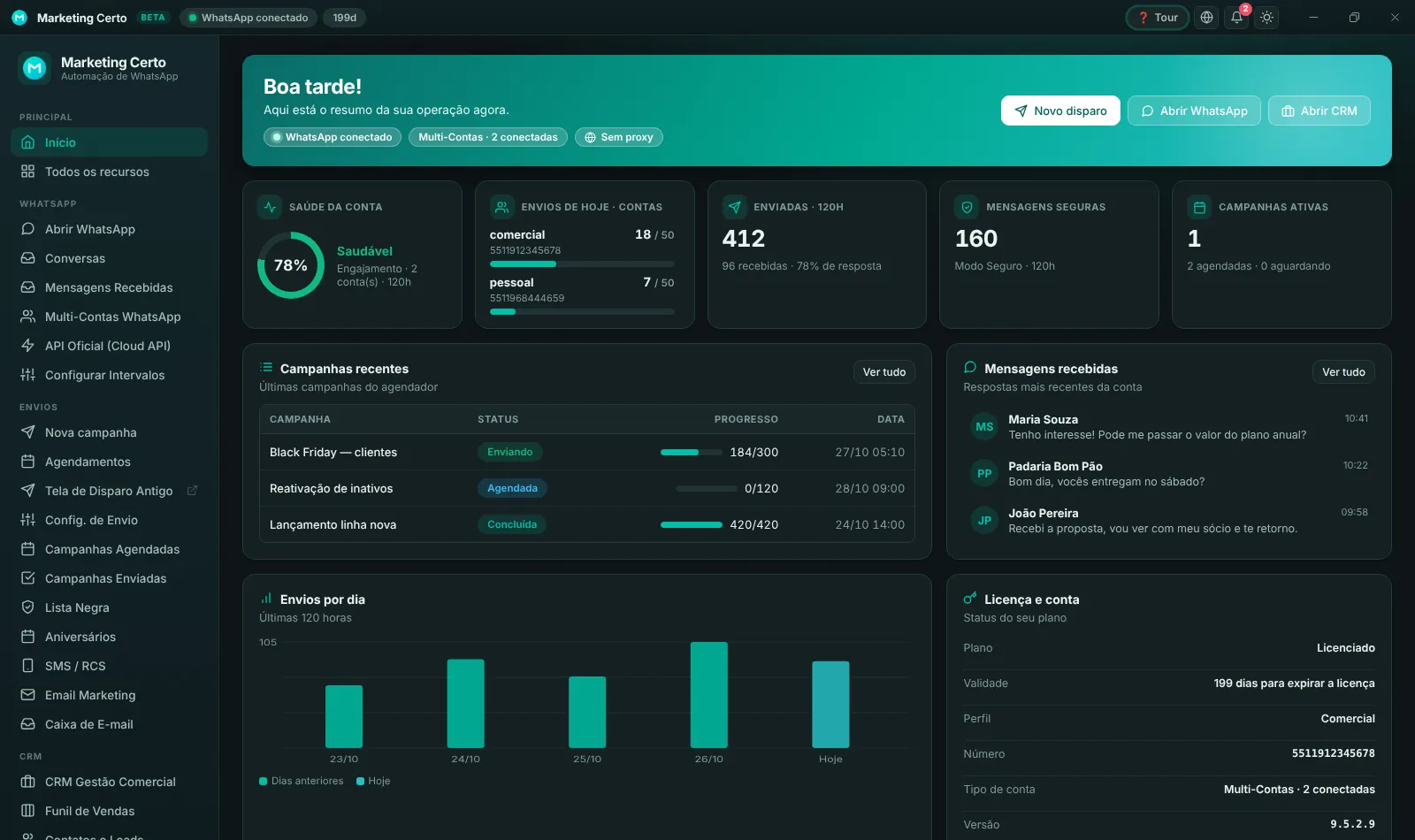Click the 26/10 chart bar

tap(709, 695)
